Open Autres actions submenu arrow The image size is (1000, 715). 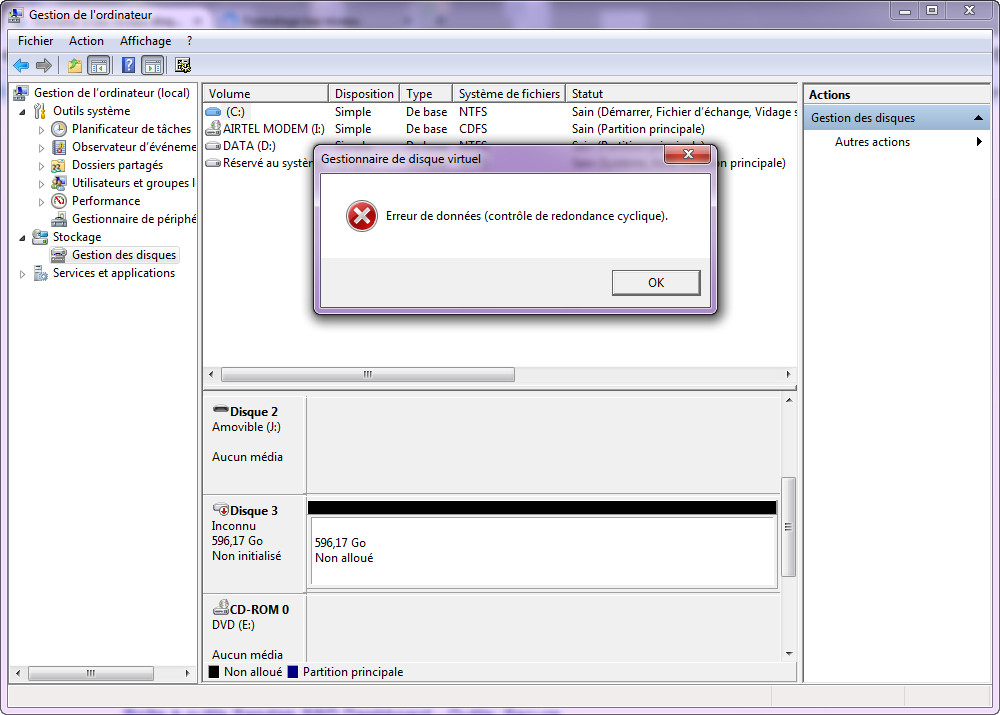[x=979, y=142]
